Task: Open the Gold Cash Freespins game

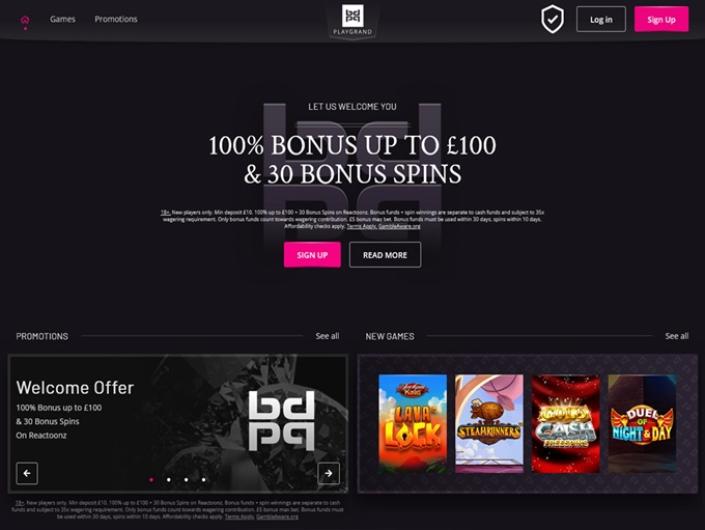Action: [x=566, y=423]
